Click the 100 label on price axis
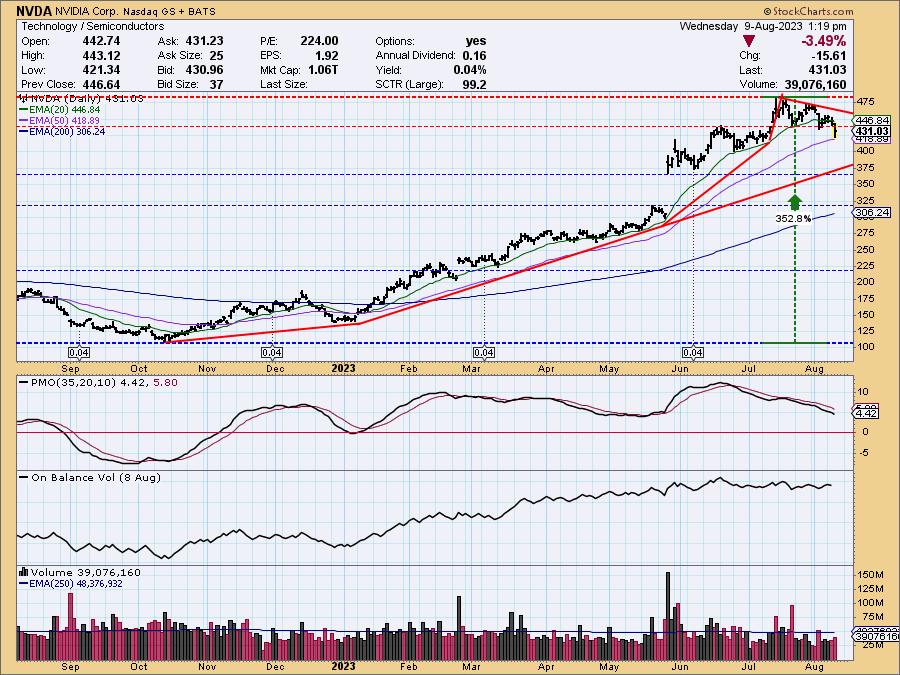The width and height of the screenshot is (900, 675). click(x=866, y=347)
